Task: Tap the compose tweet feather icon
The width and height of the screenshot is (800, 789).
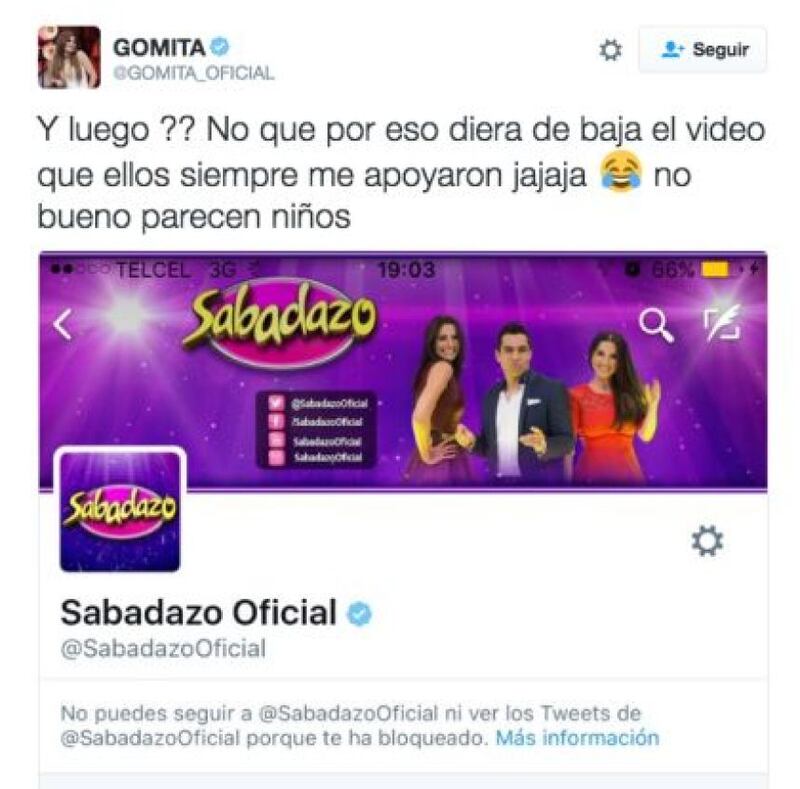Action: pos(722,323)
